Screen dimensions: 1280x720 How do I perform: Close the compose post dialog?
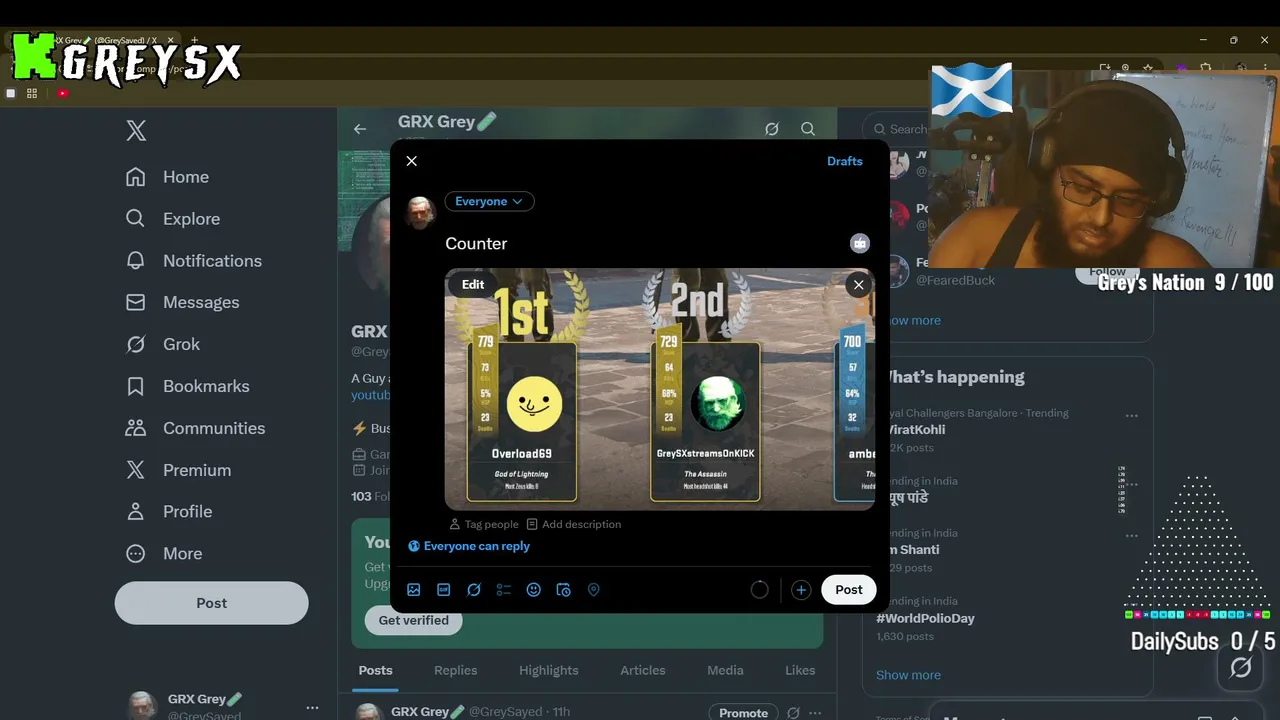click(411, 161)
